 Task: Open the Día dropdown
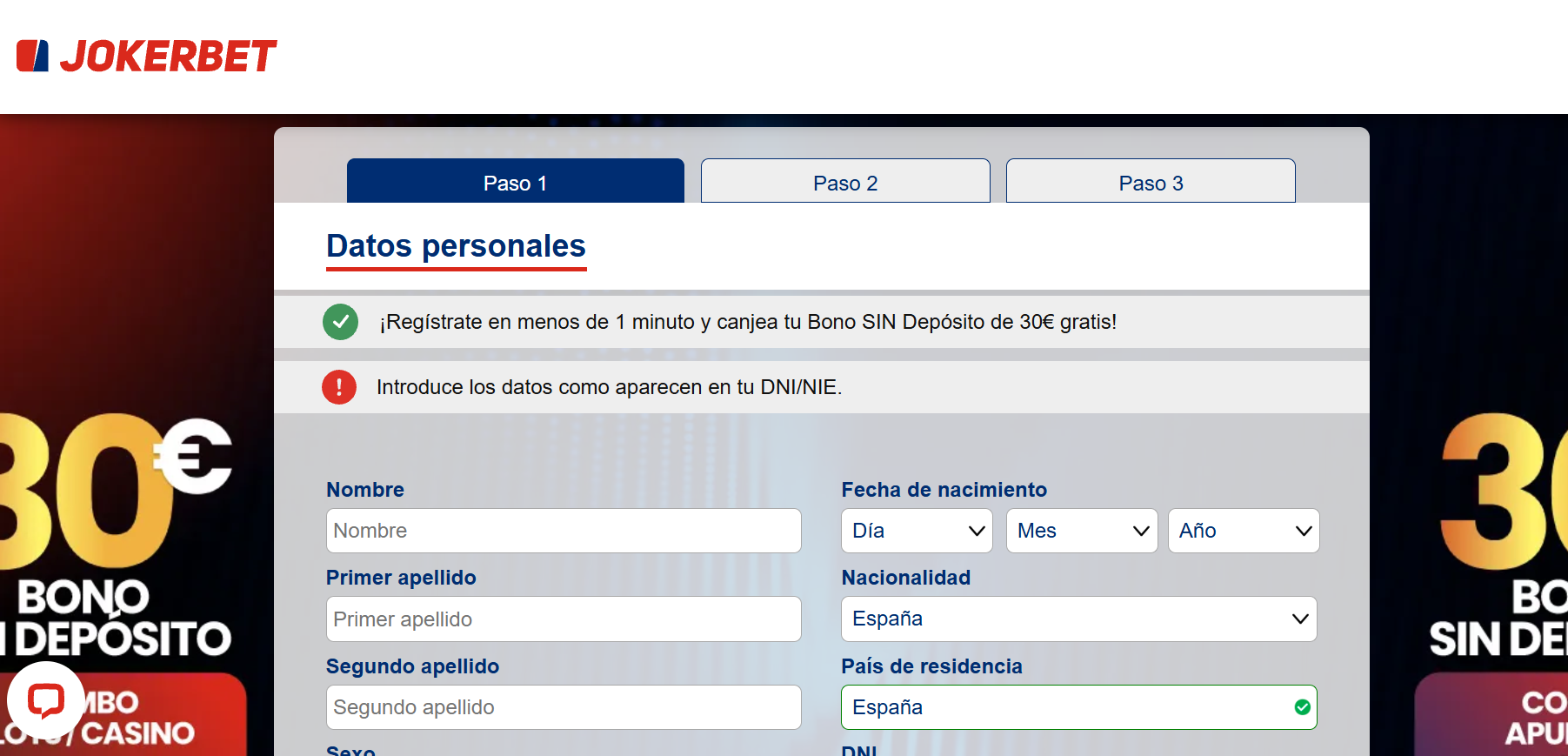917,531
